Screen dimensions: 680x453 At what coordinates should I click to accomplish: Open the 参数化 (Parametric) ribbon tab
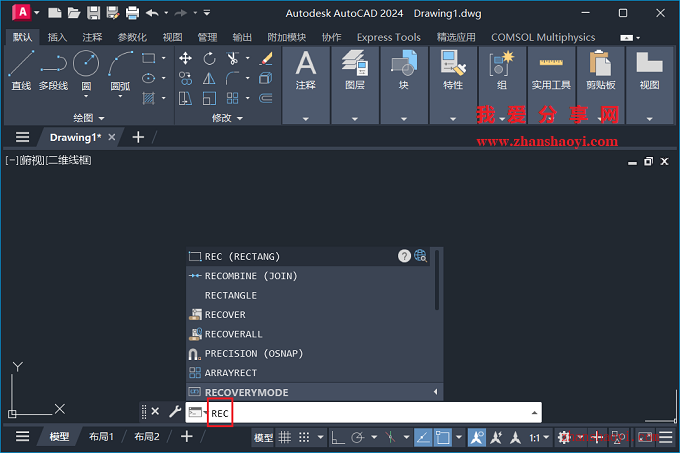pos(132,37)
